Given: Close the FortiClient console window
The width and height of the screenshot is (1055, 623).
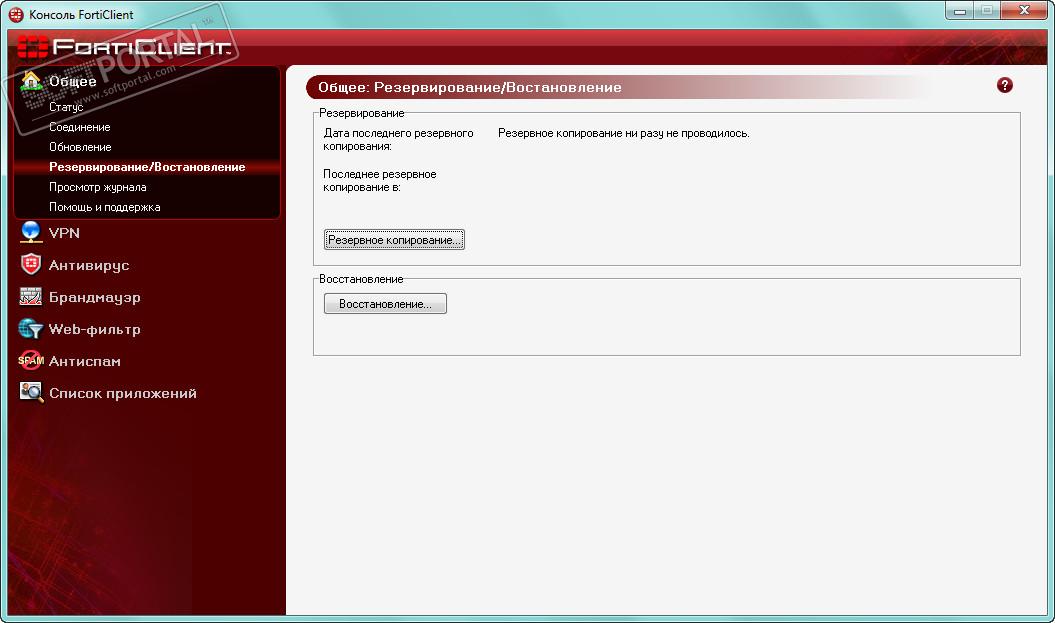Looking at the screenshot, I should click(x=1024, y=10).
